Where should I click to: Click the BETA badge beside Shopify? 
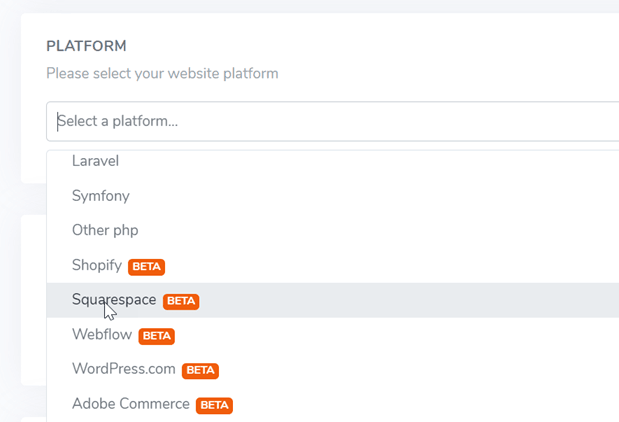(146, 267)
